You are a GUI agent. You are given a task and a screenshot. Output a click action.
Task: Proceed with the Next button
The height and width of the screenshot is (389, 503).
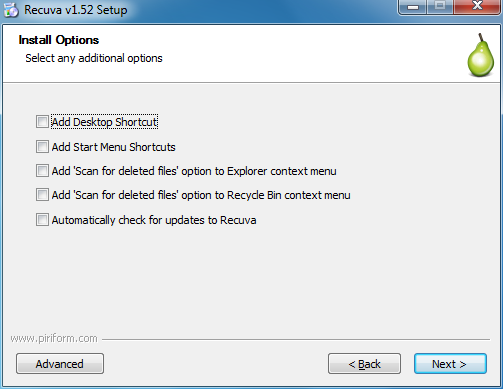point(450,364)
